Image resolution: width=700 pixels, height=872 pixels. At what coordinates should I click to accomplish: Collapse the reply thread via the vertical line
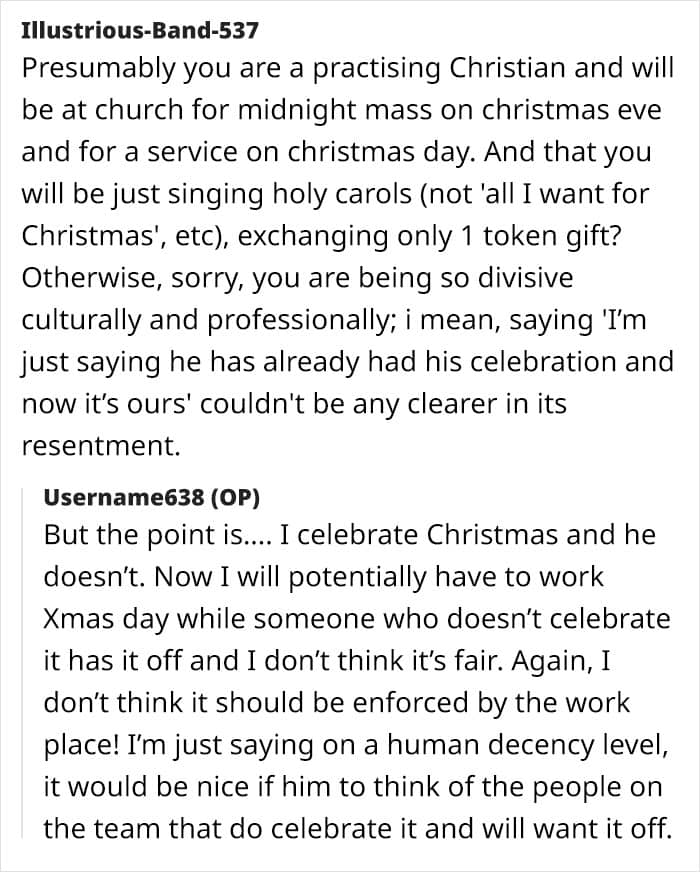coord(23,663)
